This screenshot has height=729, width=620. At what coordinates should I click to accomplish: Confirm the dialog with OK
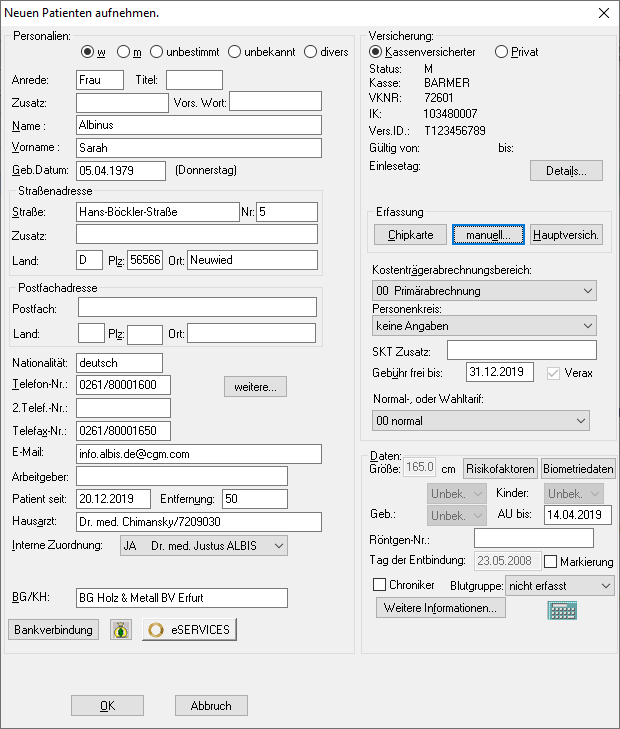pyautogui.click(x=107, y=705)
